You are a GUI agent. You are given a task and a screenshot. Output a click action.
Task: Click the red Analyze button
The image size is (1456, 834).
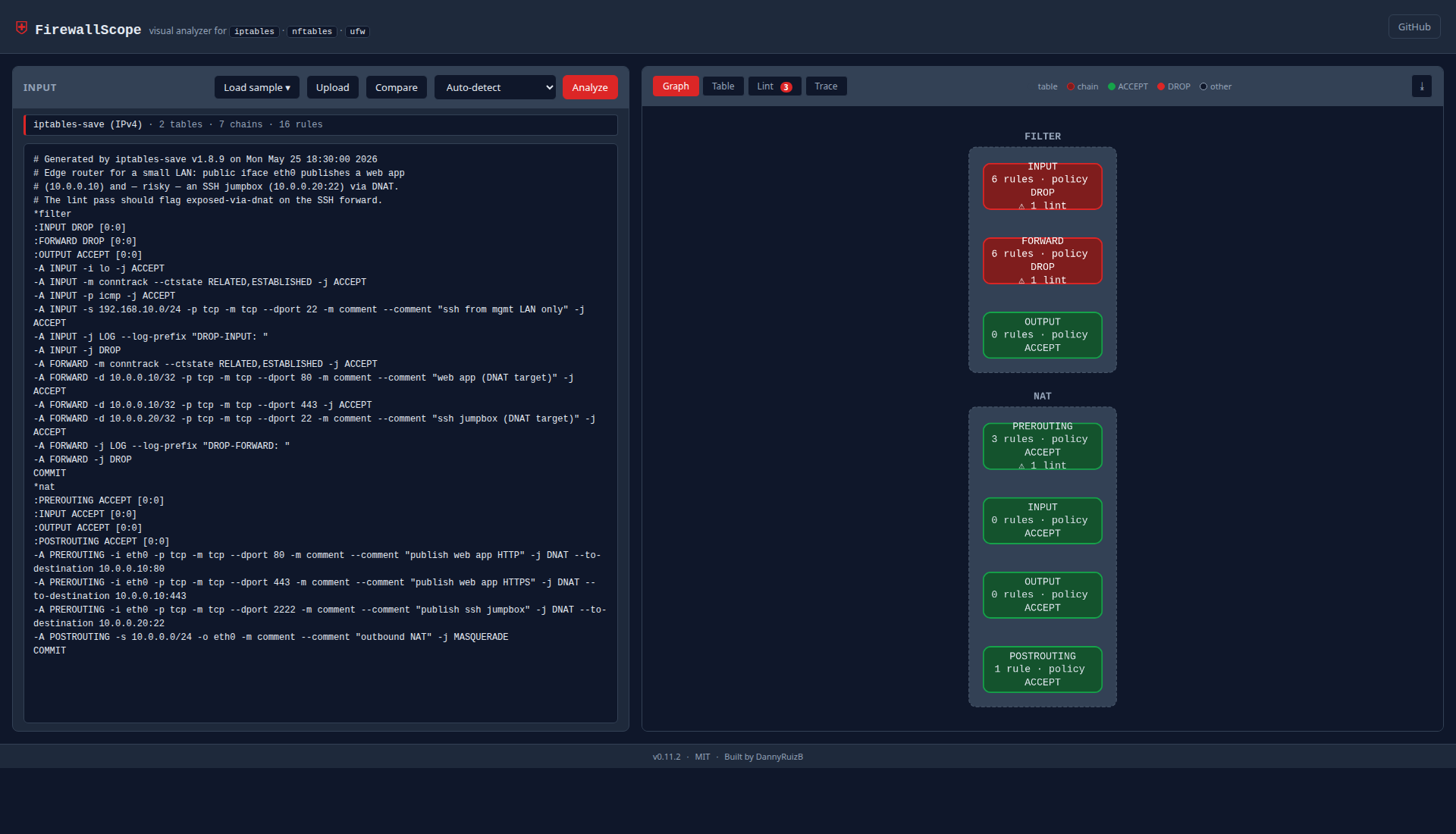point(590,87)
